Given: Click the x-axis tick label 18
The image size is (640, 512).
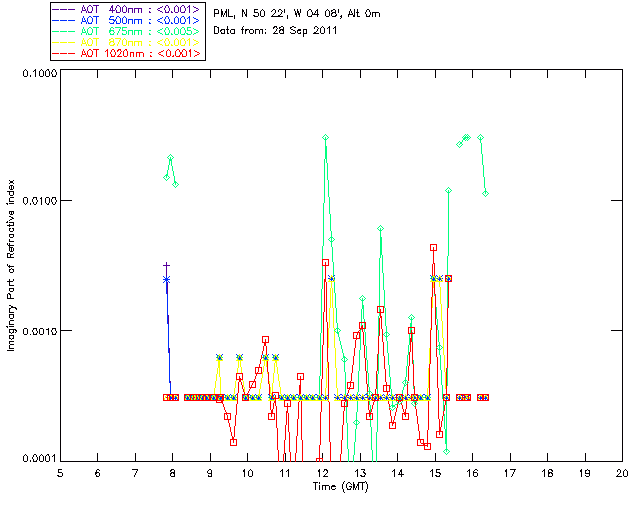Looking at the screenshot, I should tap(547, 473).
